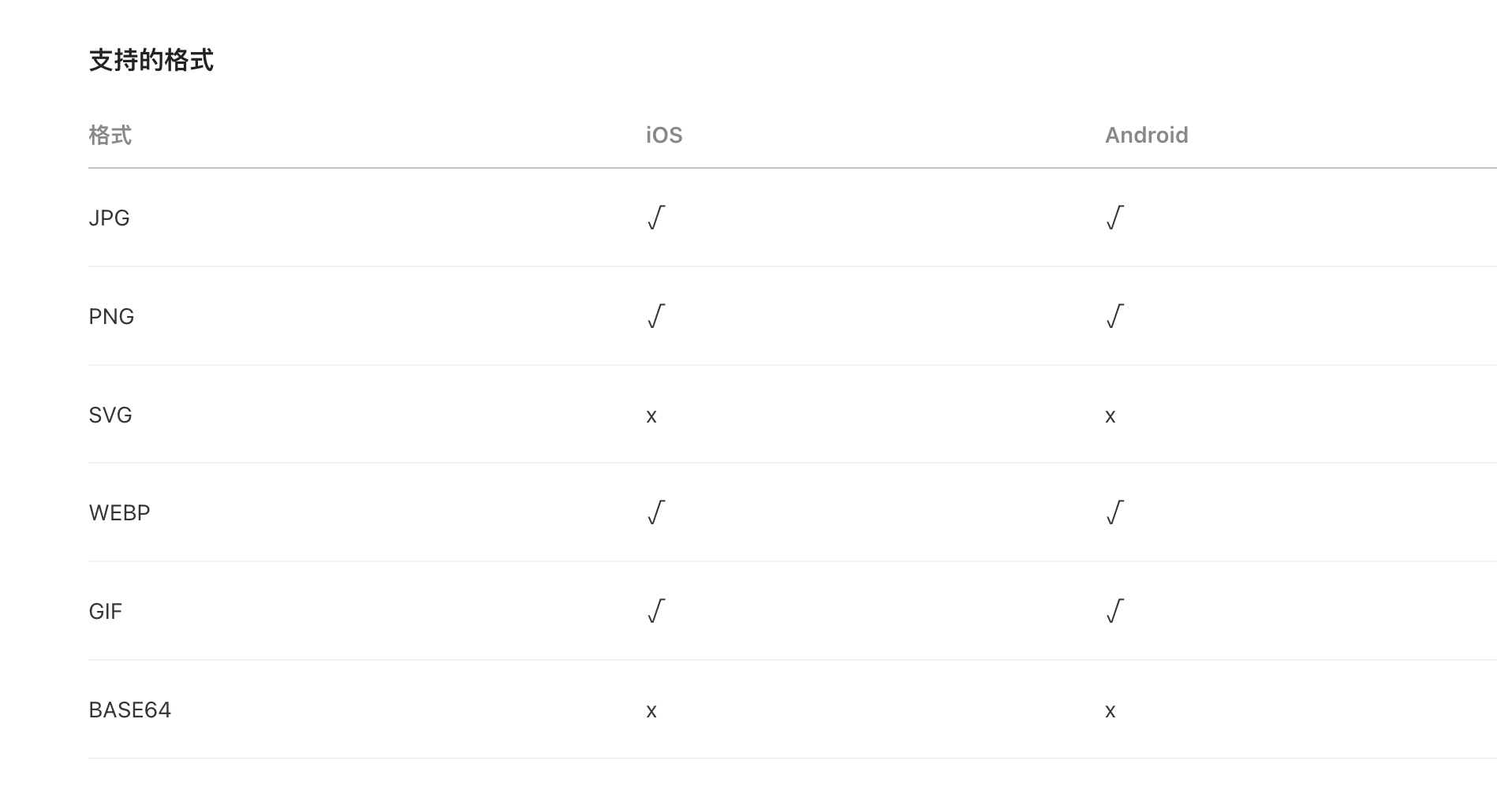The image size is (1497, 812).
Task: Select the Android column header
Action: 1146,136
